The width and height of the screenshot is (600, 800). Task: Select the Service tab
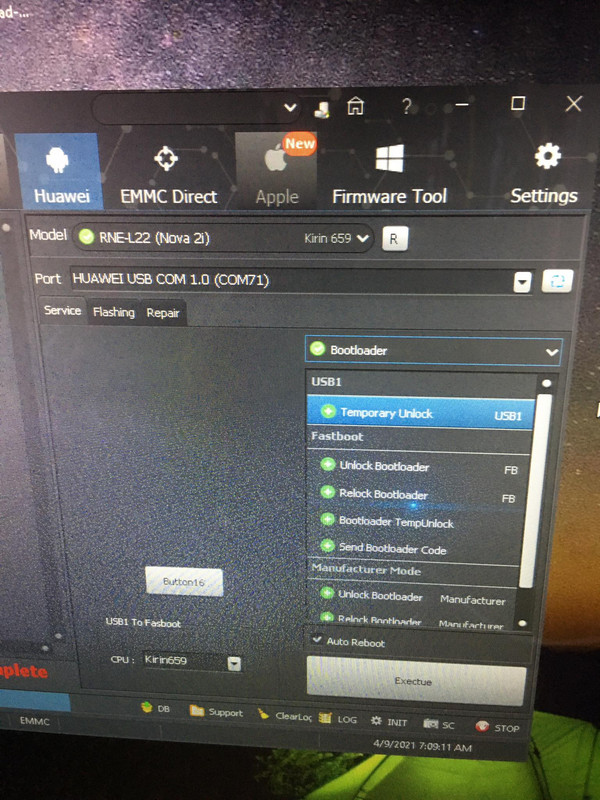(62, 311)
